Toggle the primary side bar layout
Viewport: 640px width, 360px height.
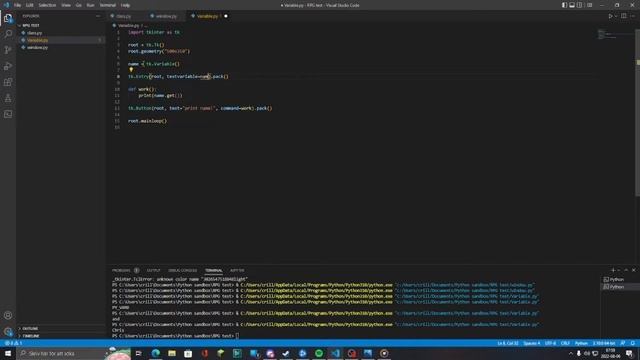click(564, 5)
